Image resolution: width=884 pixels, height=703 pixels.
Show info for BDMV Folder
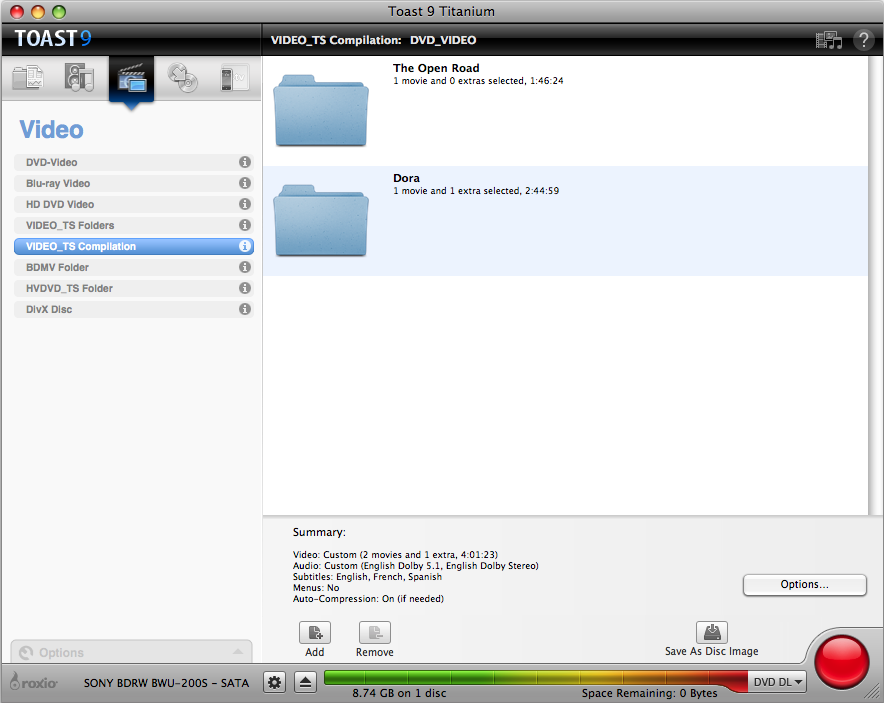(245, 267)
